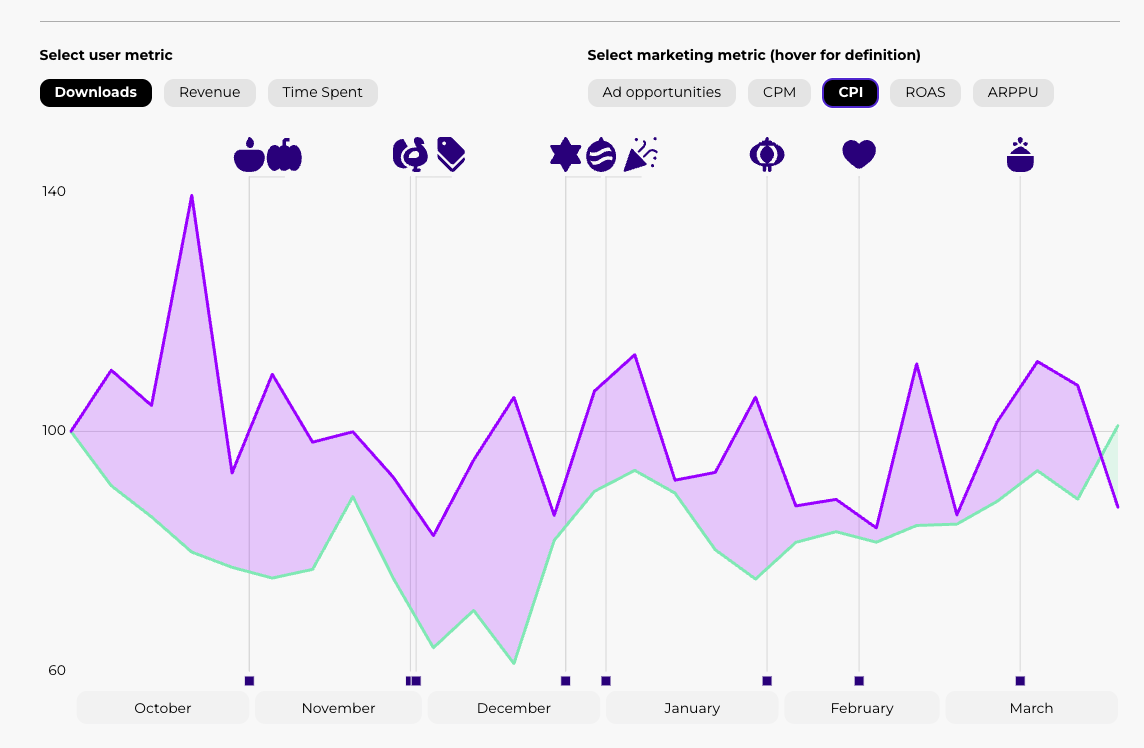1144x748 pixels.
Task: Switch marketing metric to CPM
Action: pyautogui.click(x=780, y=92)
